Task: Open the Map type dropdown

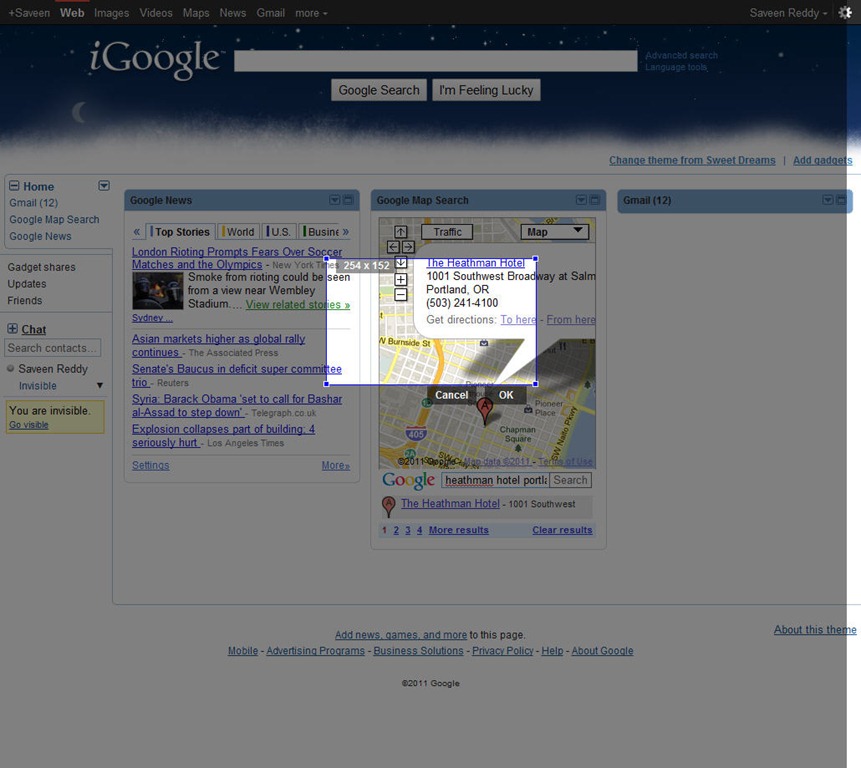Action: tap(557, 232)
